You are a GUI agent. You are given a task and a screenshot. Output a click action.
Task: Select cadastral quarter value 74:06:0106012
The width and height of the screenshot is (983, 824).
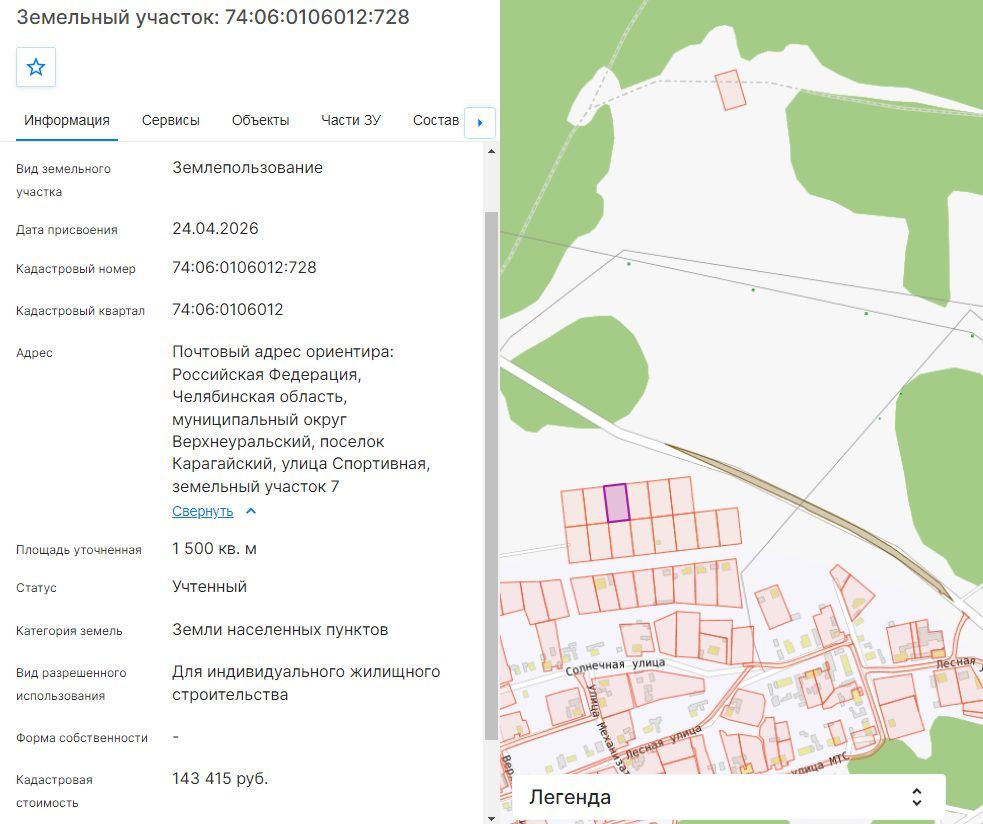[228, 310]
